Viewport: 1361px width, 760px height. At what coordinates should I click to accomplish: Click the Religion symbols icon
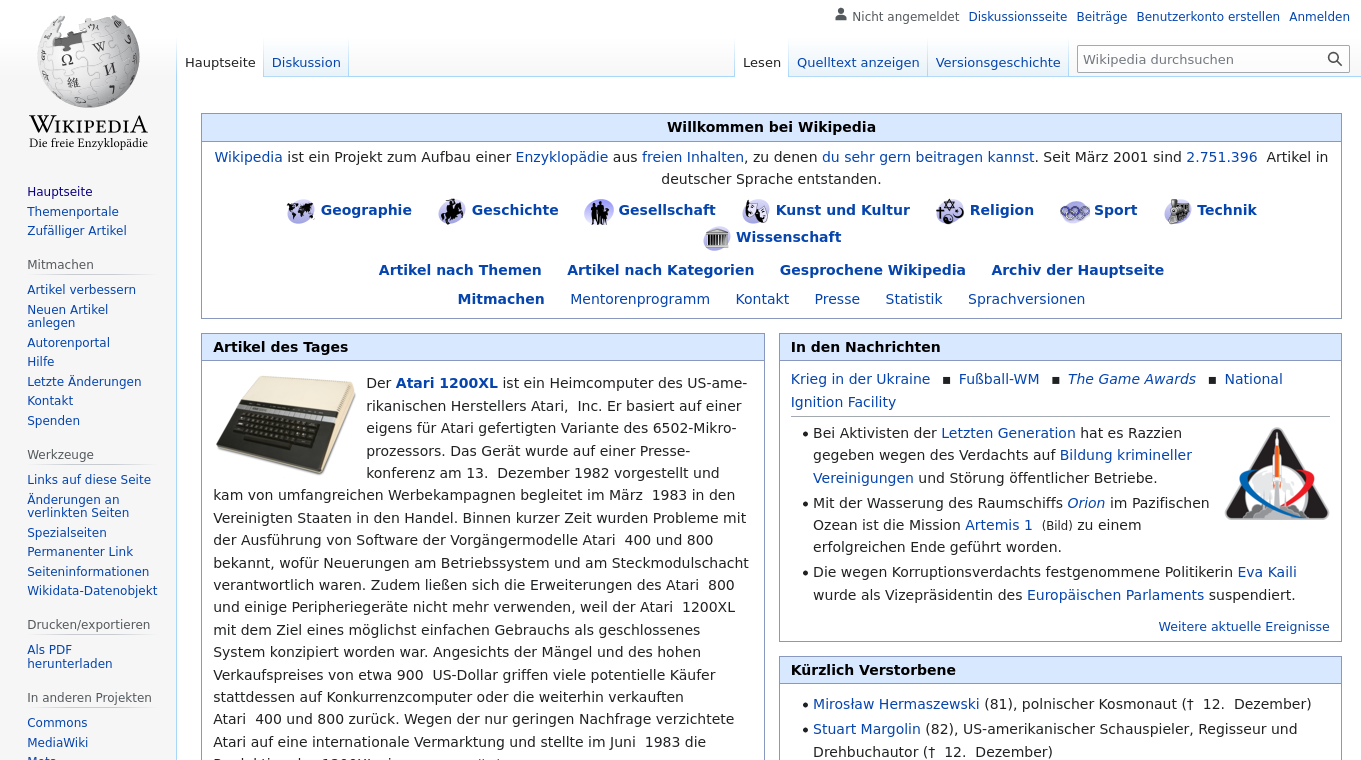(x=950, y=211)
